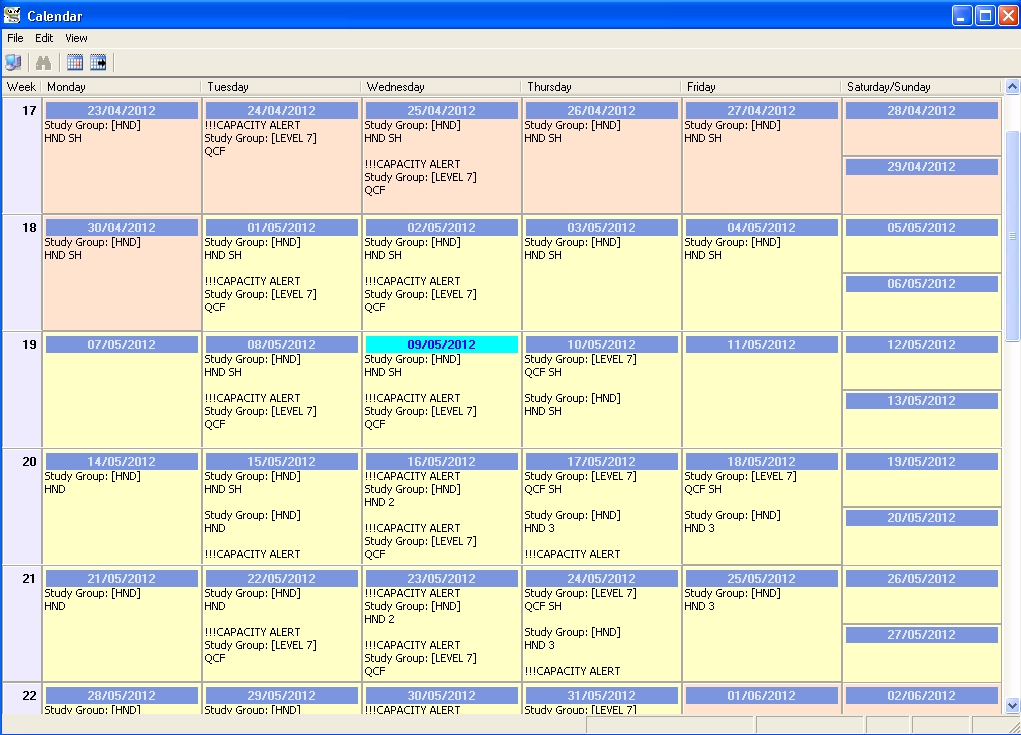The width and height of the screenshot is (1021, 735).
Task: Click week number 17
Action: click(29, 111)
